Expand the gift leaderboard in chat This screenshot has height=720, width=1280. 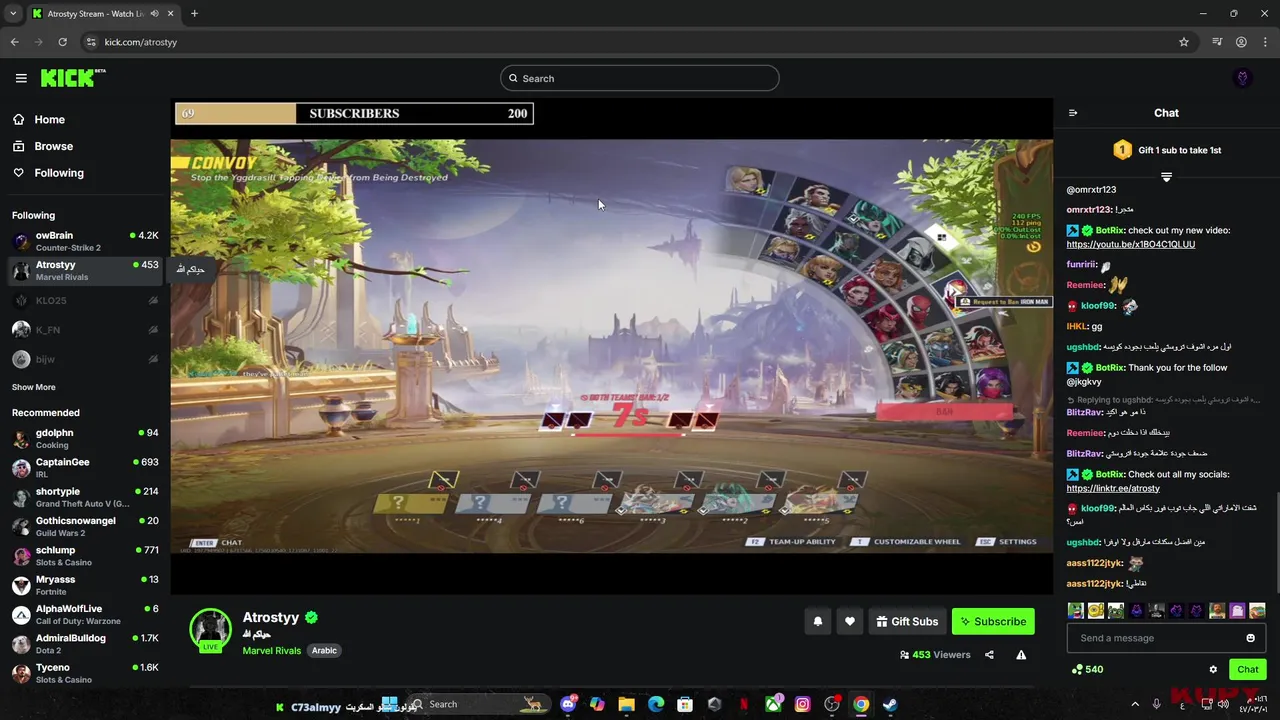pyautogui.click(x=1166, y=177)
